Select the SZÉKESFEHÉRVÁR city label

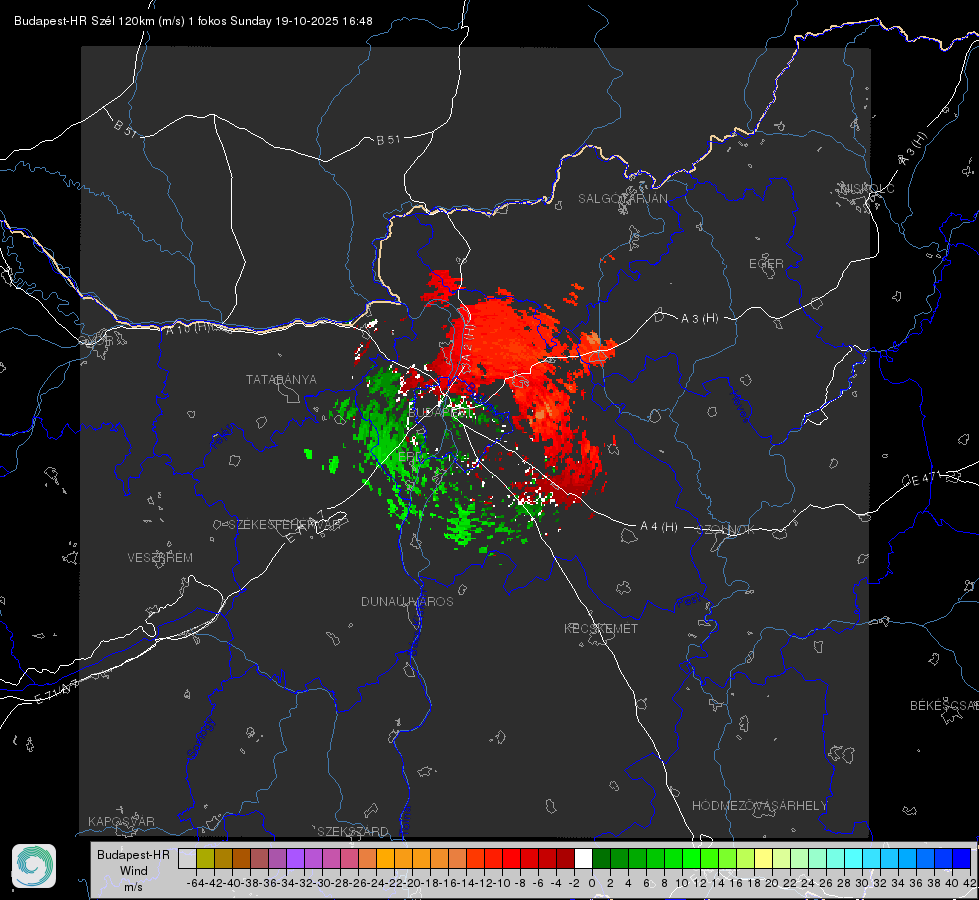pos(284,525)
